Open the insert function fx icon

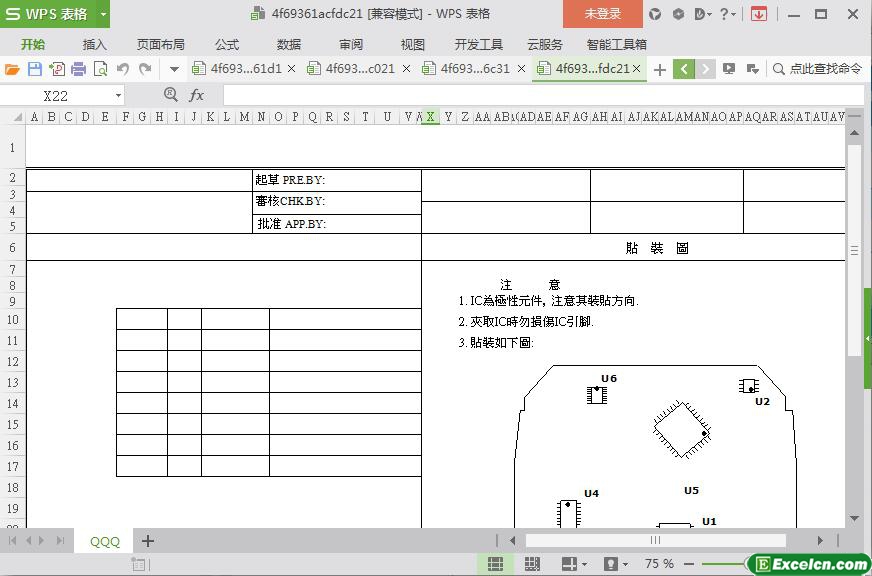coord(196,96)
